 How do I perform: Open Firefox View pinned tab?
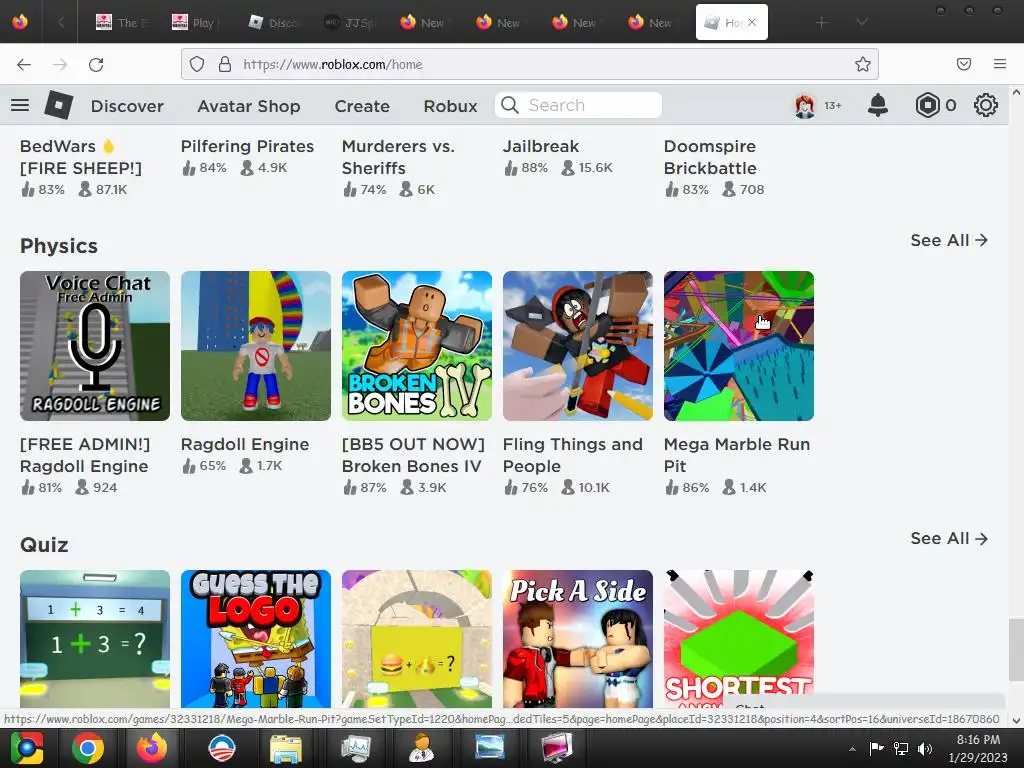[x=20, y=22]
